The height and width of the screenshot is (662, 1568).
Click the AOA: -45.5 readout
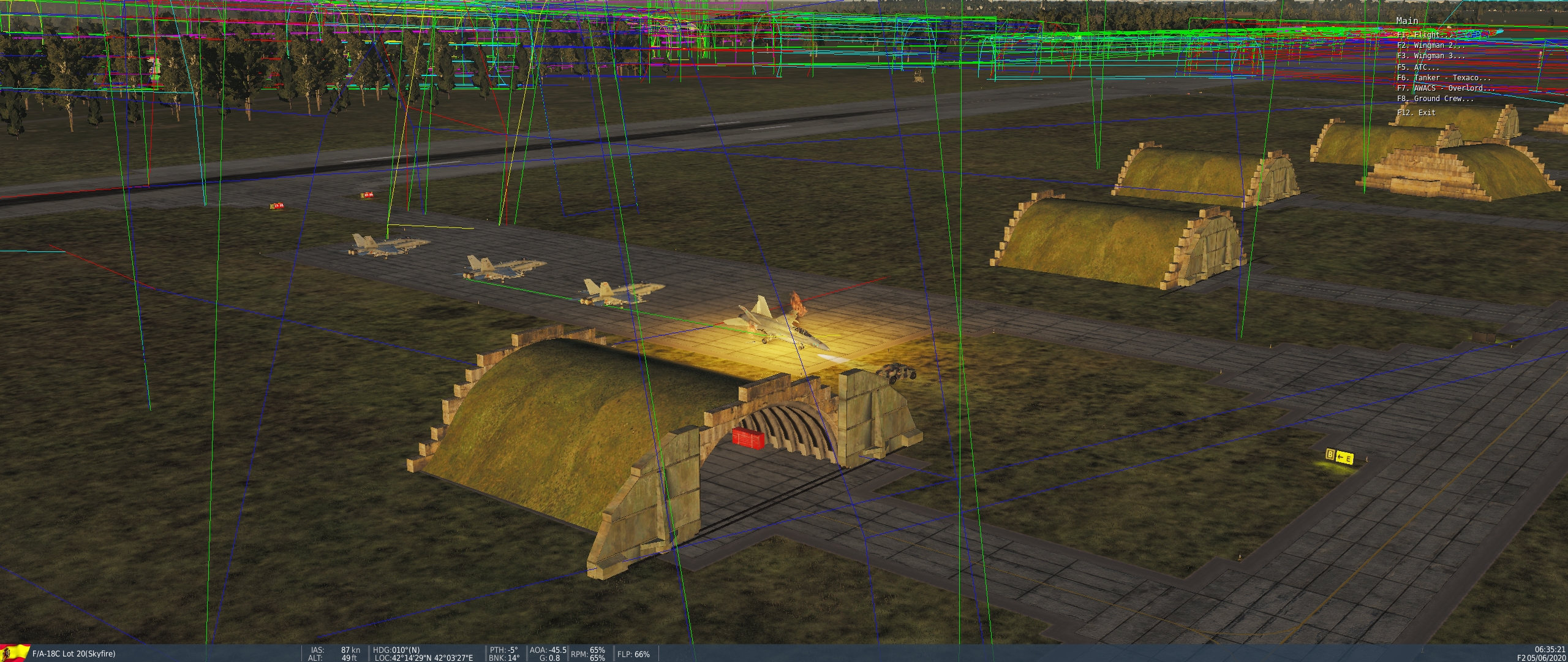(x=548, y=650)
